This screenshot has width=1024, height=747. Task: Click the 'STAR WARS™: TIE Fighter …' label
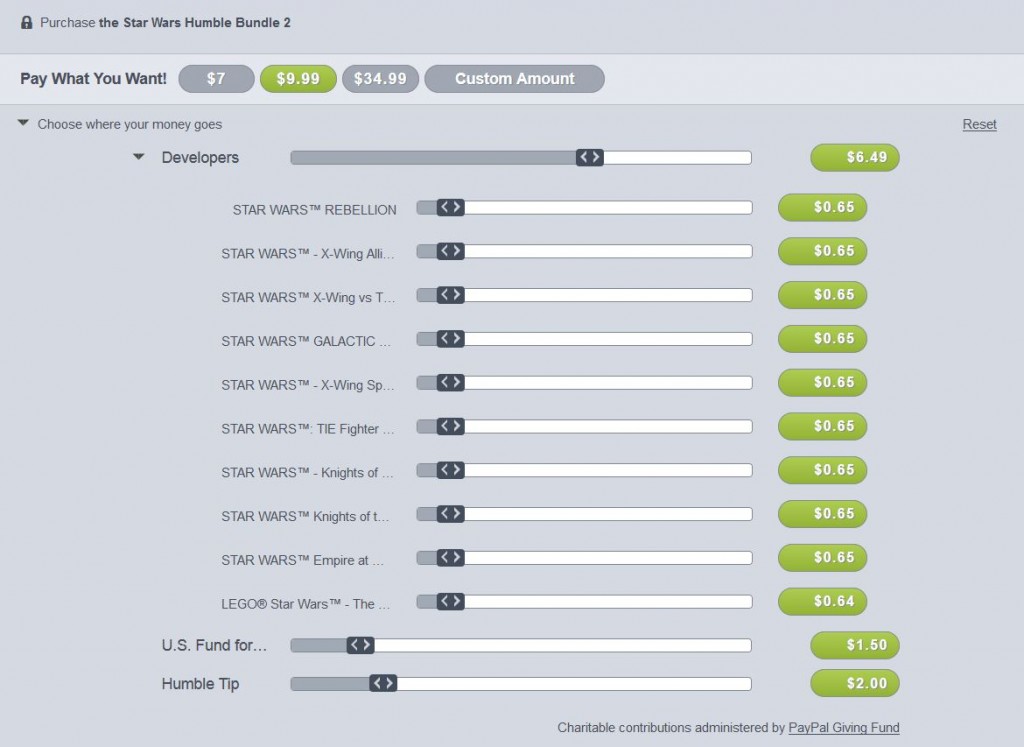(x=308, y=428)
